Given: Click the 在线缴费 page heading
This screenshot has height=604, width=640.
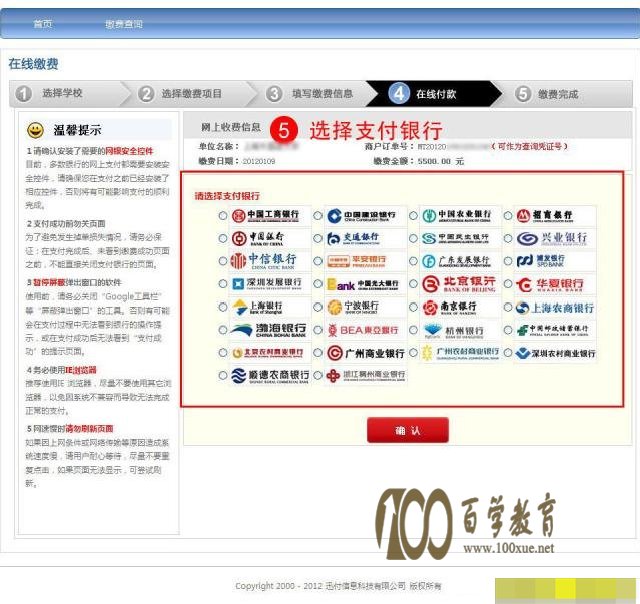Looking at the screenshot, I should 33,64.
